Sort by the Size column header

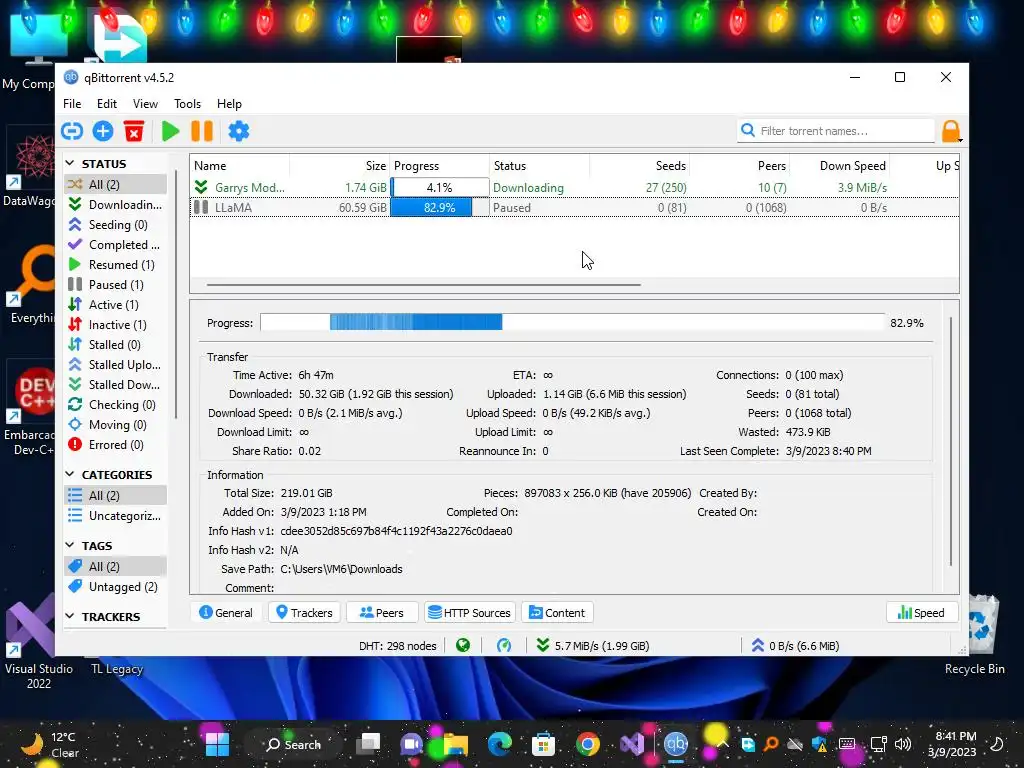340,166
